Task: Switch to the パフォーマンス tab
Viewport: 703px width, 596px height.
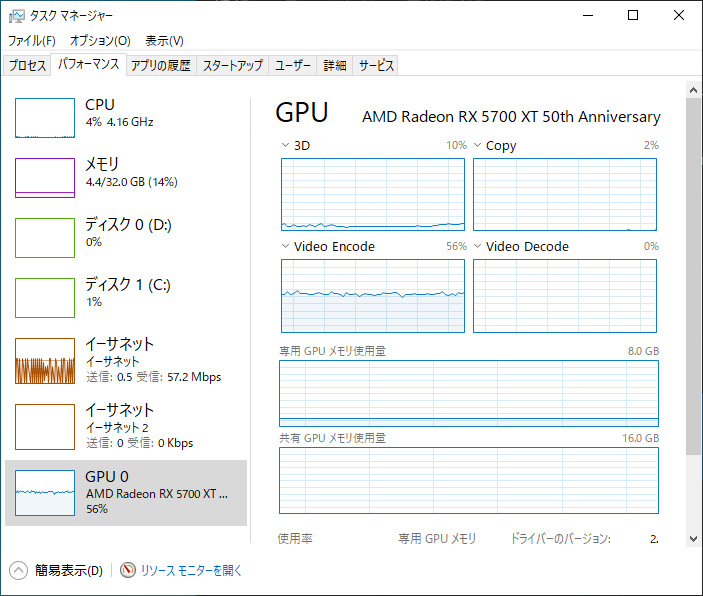Action: [89, 64]
